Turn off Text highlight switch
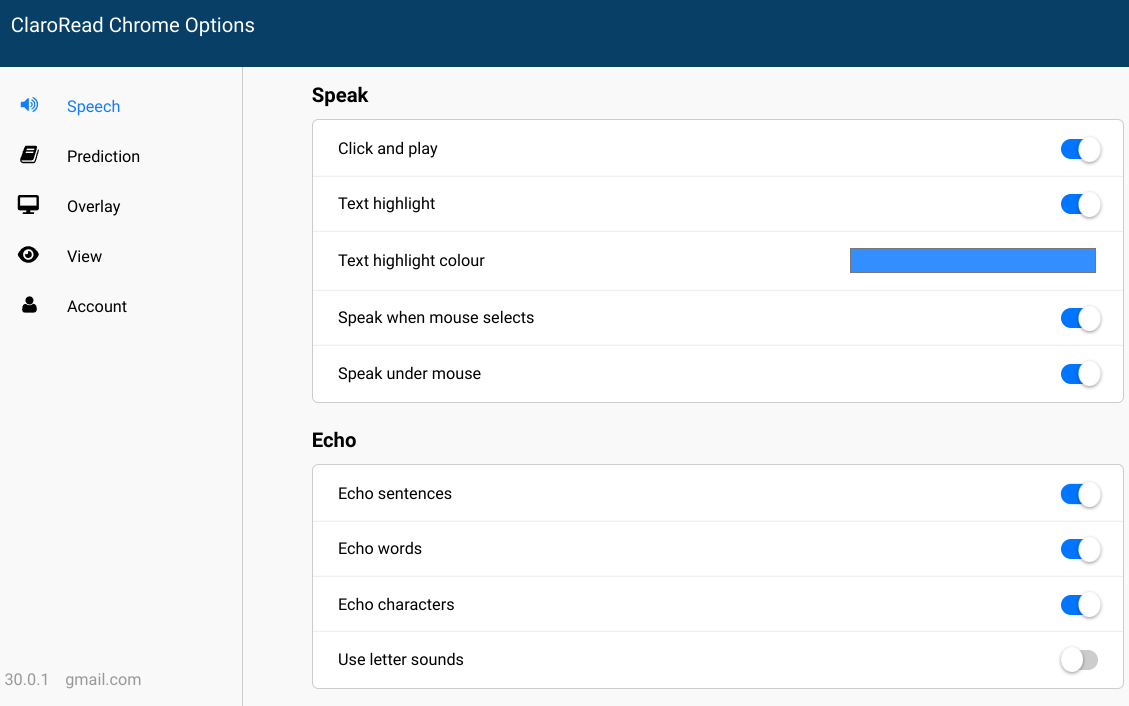 (1079, 204)
